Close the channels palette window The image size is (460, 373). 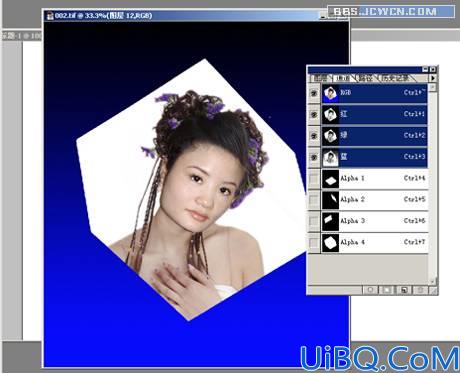coord(433,69)
